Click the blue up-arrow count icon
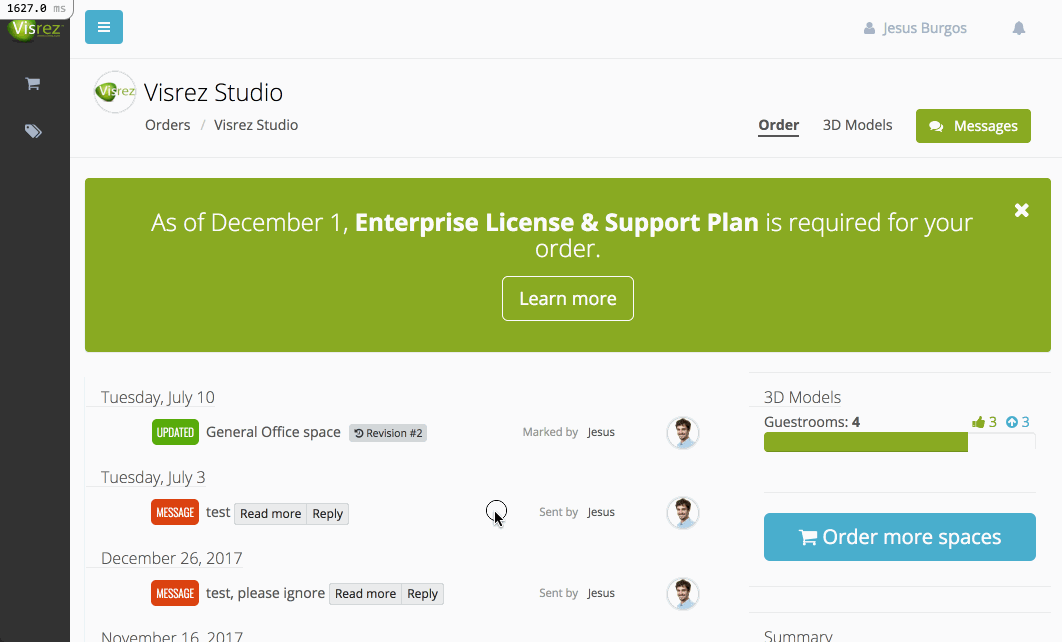Screen dimensions: 1062x642 [x=1012, y=422]
